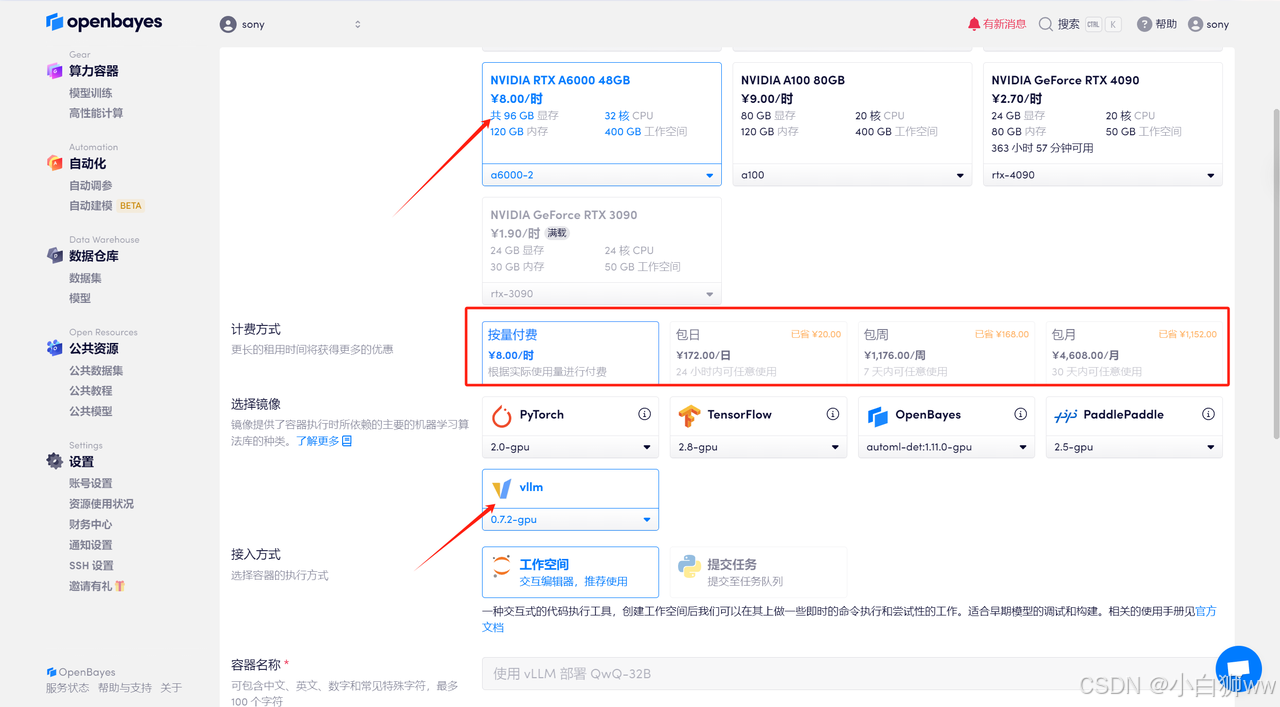This screenshot has width=1280, height=707.
Task: Open 自动建模 BETA in sidebar
Action: (x=106, y=206)
